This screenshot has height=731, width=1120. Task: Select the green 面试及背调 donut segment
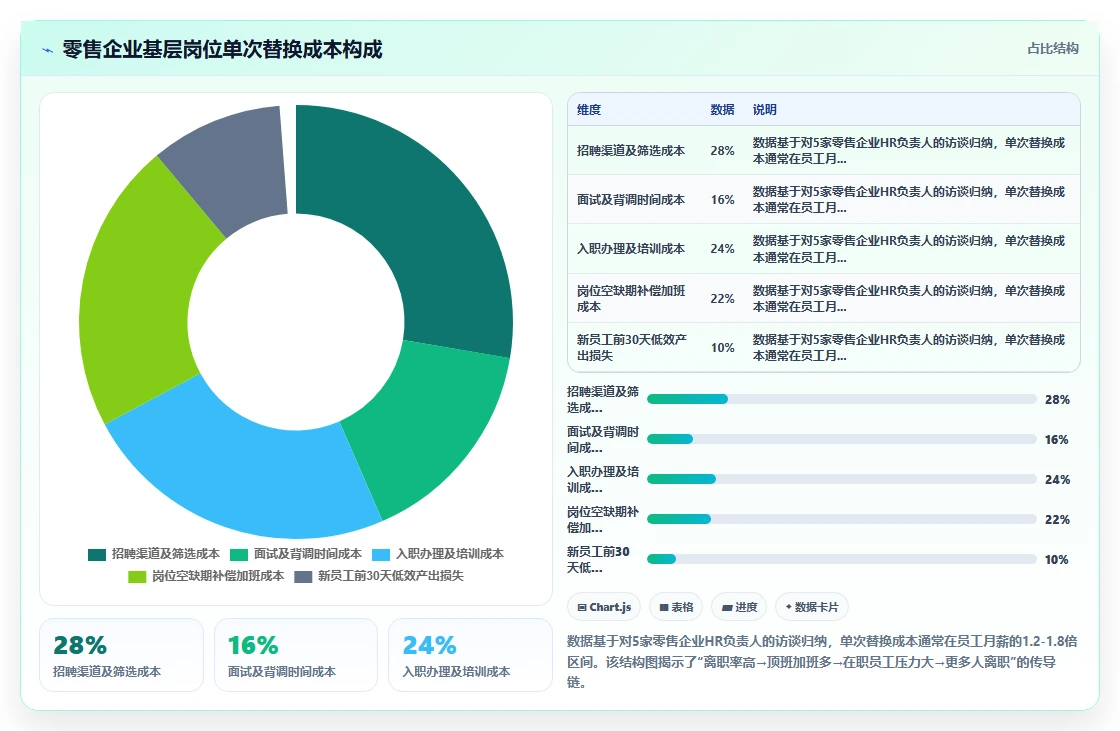(430, 425)
